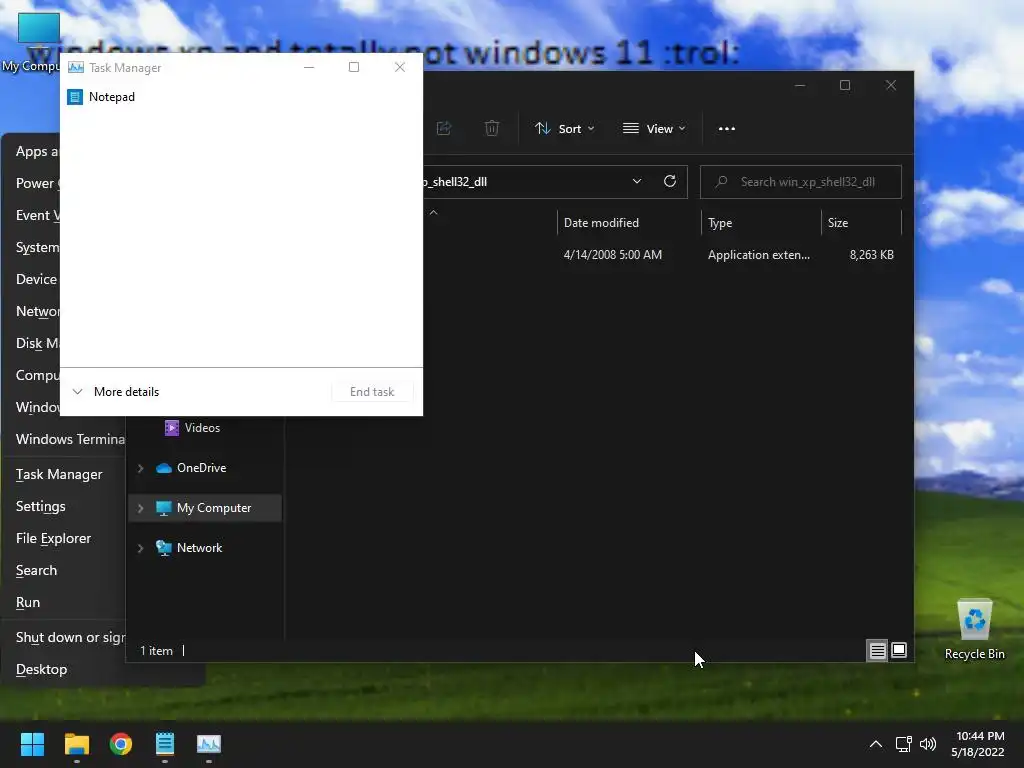Open volume tray icon

click(928, 744)
